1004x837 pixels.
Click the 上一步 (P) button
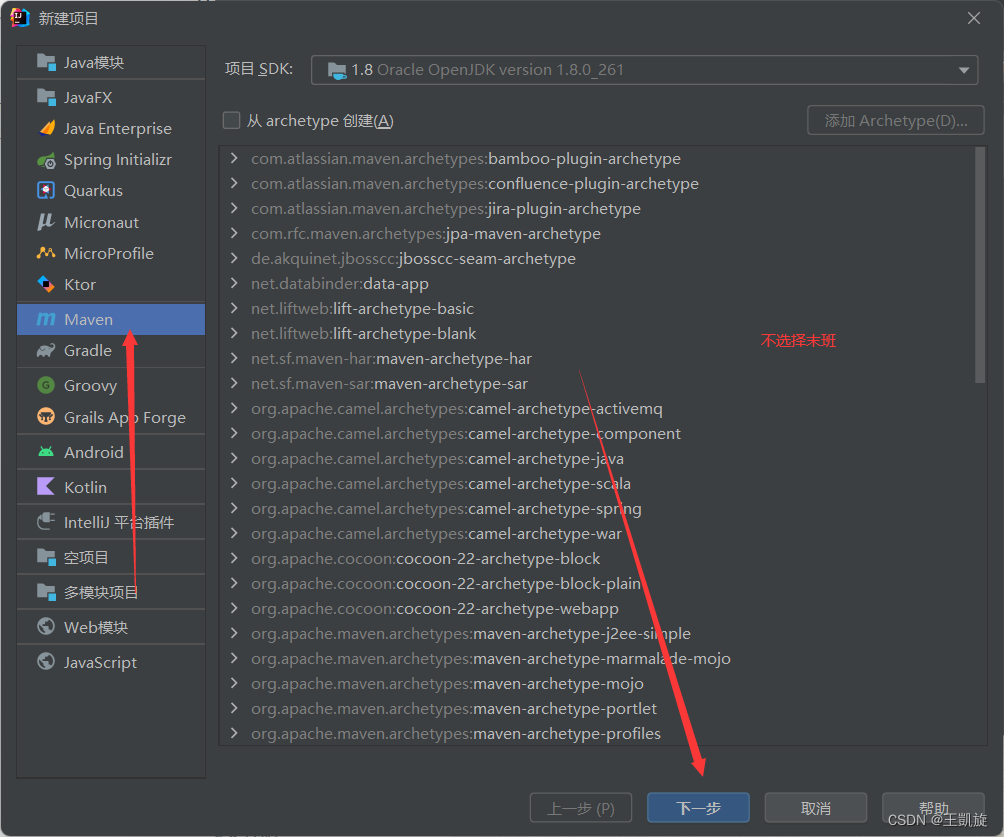581,808
